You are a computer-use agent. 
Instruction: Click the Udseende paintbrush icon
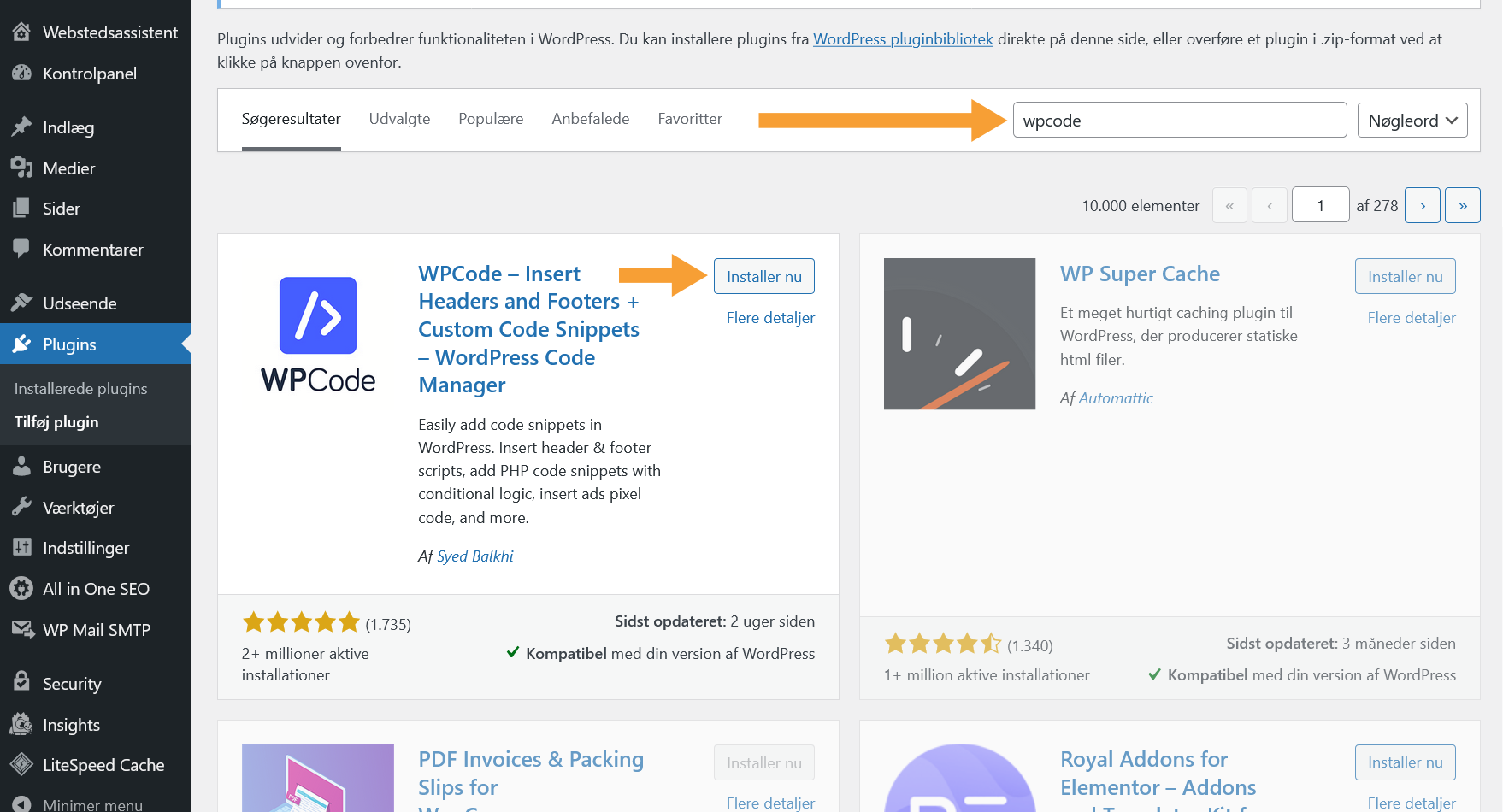21,303
